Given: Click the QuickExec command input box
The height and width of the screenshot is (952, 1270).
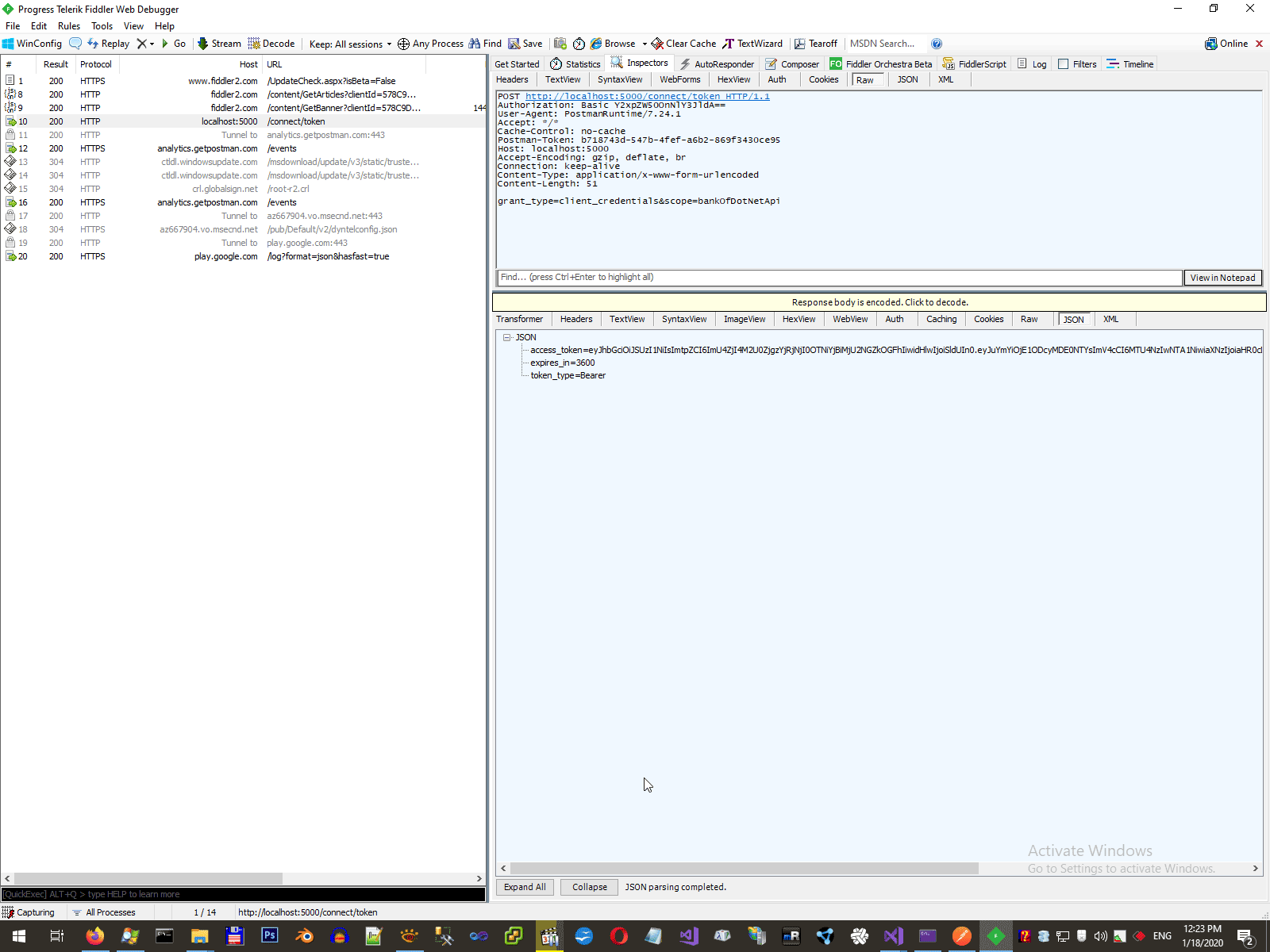Looking at the screenshot, I should pos(243,894).
